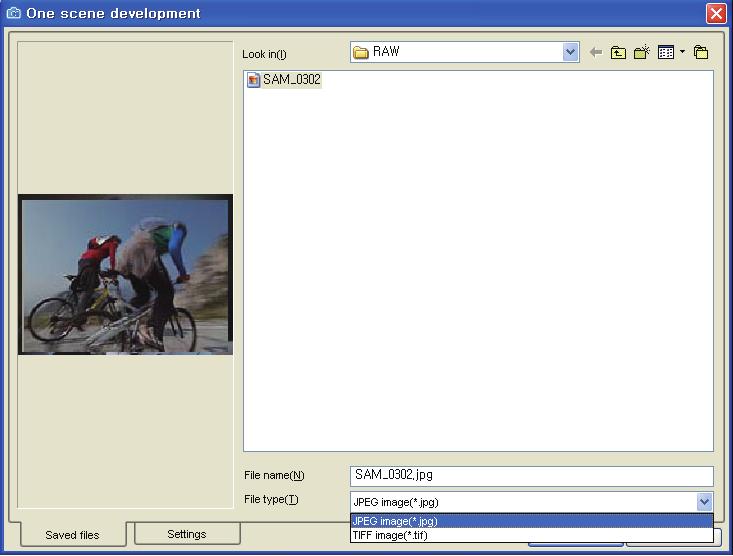733x556 pixels.
Task: Close the One scene development dialog
Action: click(x=716, y=14)
